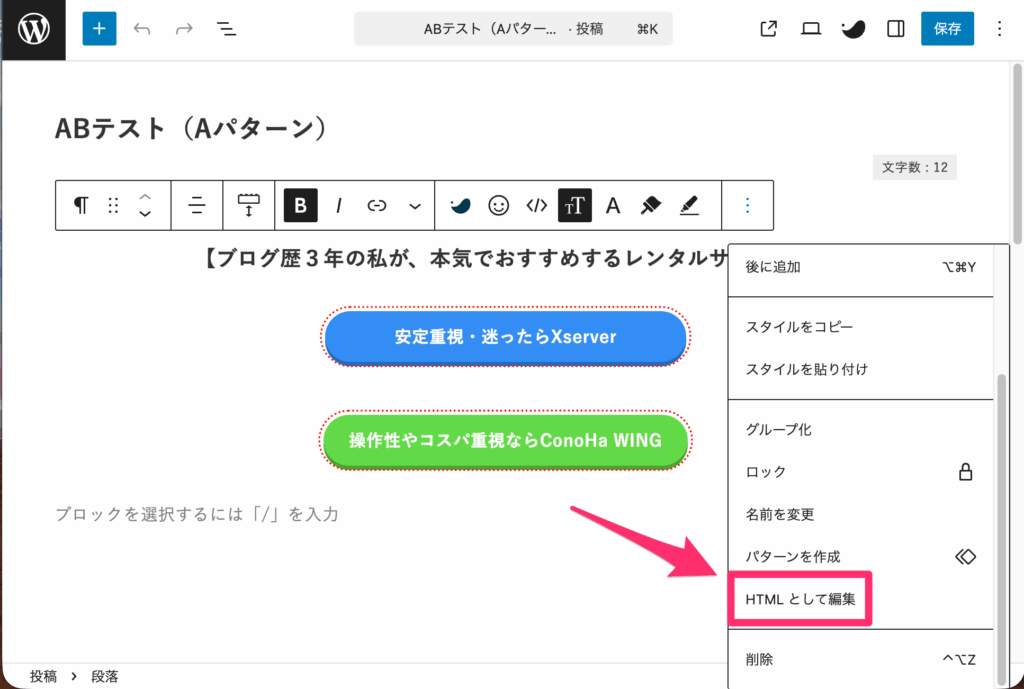The width and height of the screenshot is (1024, 689).
Task: Click the preview-in-new-tab icon
Action: coord(767,28)
